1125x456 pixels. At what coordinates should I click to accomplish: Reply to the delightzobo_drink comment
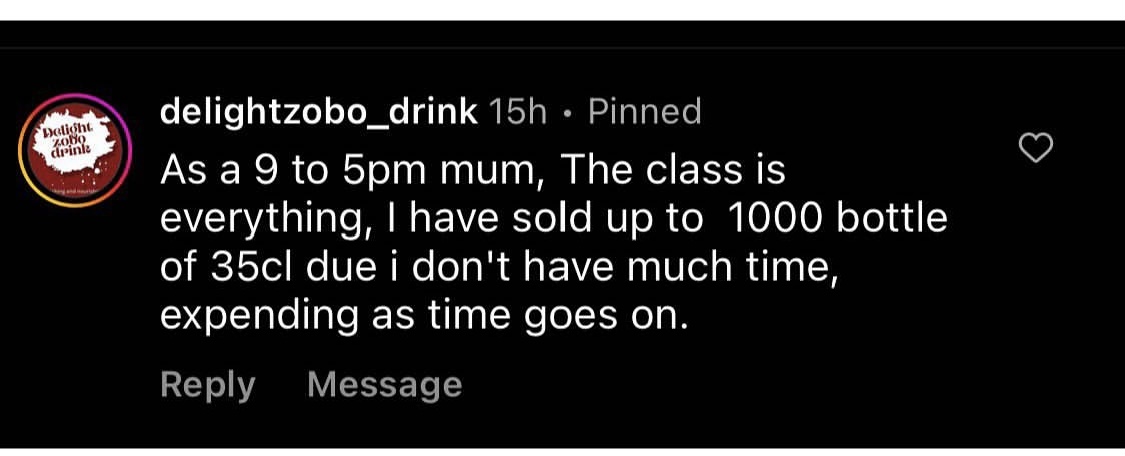(207, 385)
